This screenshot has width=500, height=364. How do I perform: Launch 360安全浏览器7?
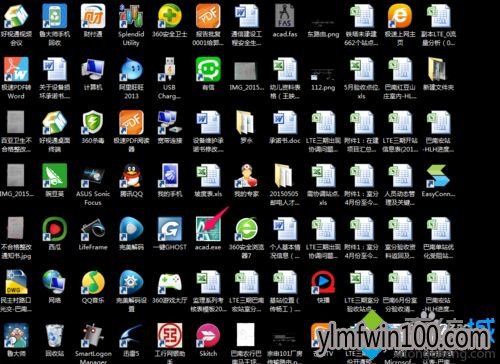point(246,238)
